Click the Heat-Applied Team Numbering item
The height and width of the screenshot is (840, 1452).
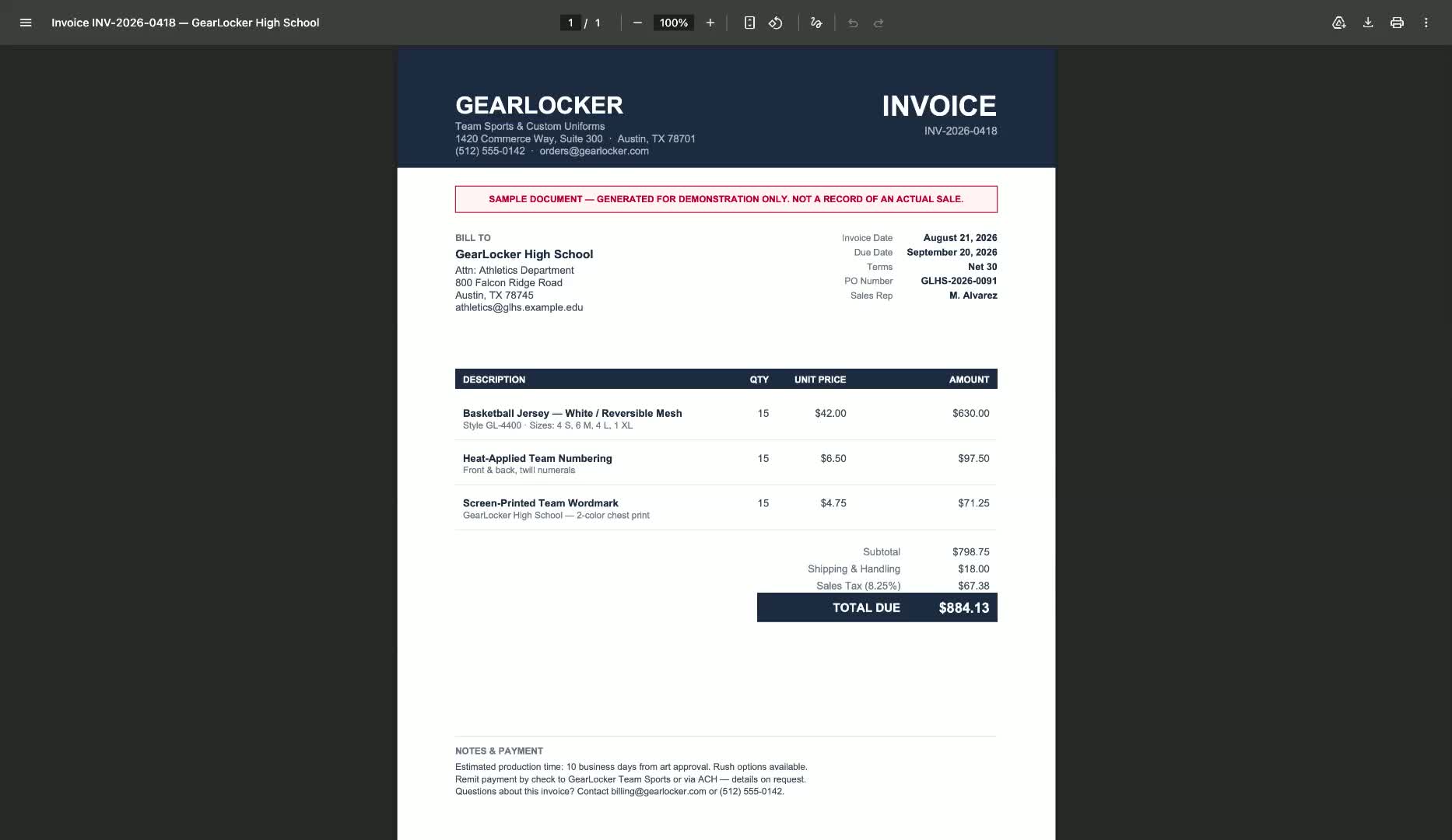pyautogui.click(x=537, y=458)
